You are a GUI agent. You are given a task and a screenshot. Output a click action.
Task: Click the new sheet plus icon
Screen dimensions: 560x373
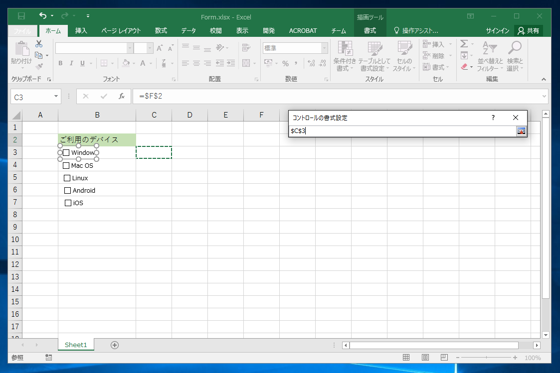tap(115, 345)
